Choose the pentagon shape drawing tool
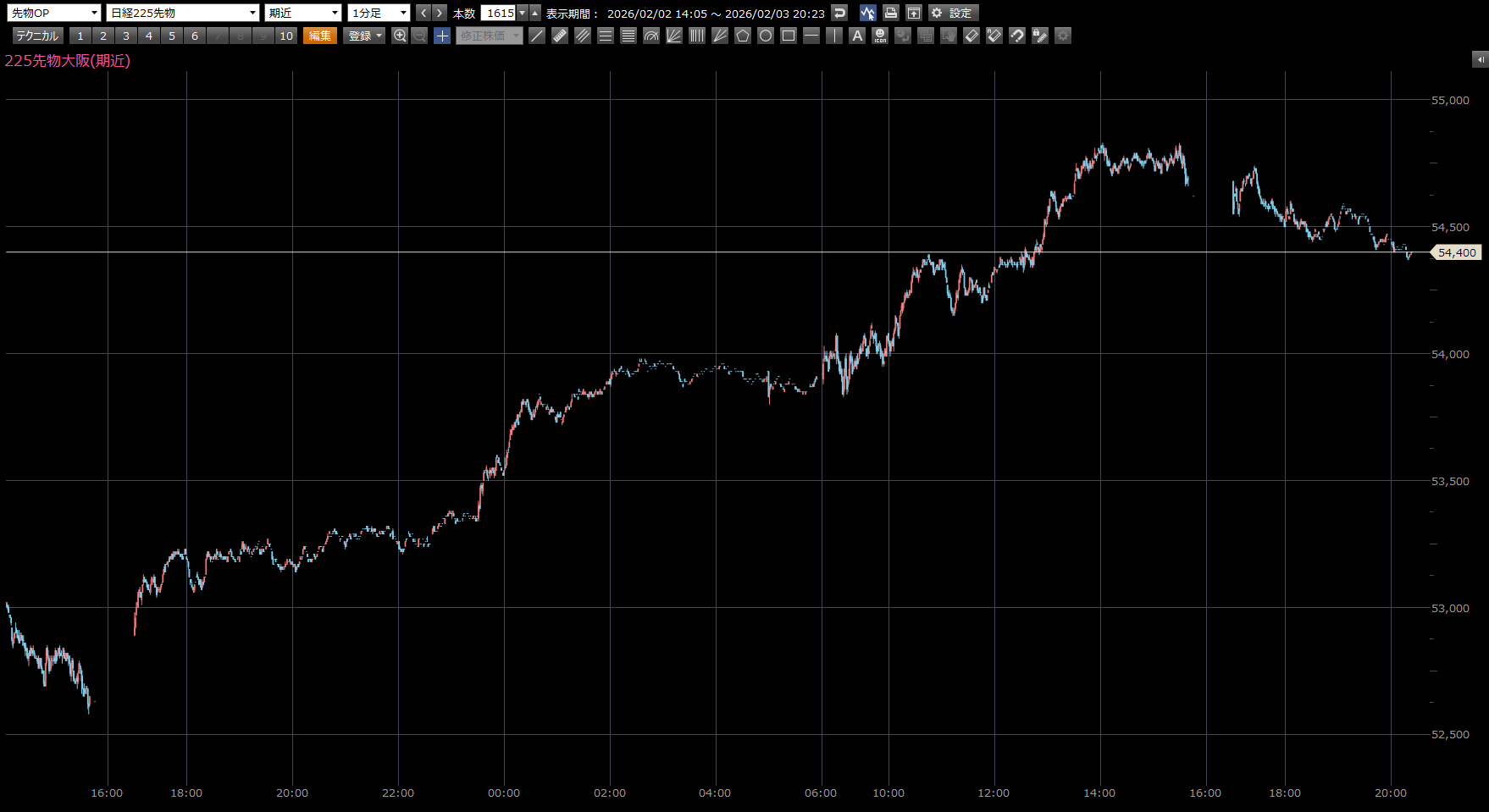The height and width of the screenshot is (812, 1489). [743, 36]
